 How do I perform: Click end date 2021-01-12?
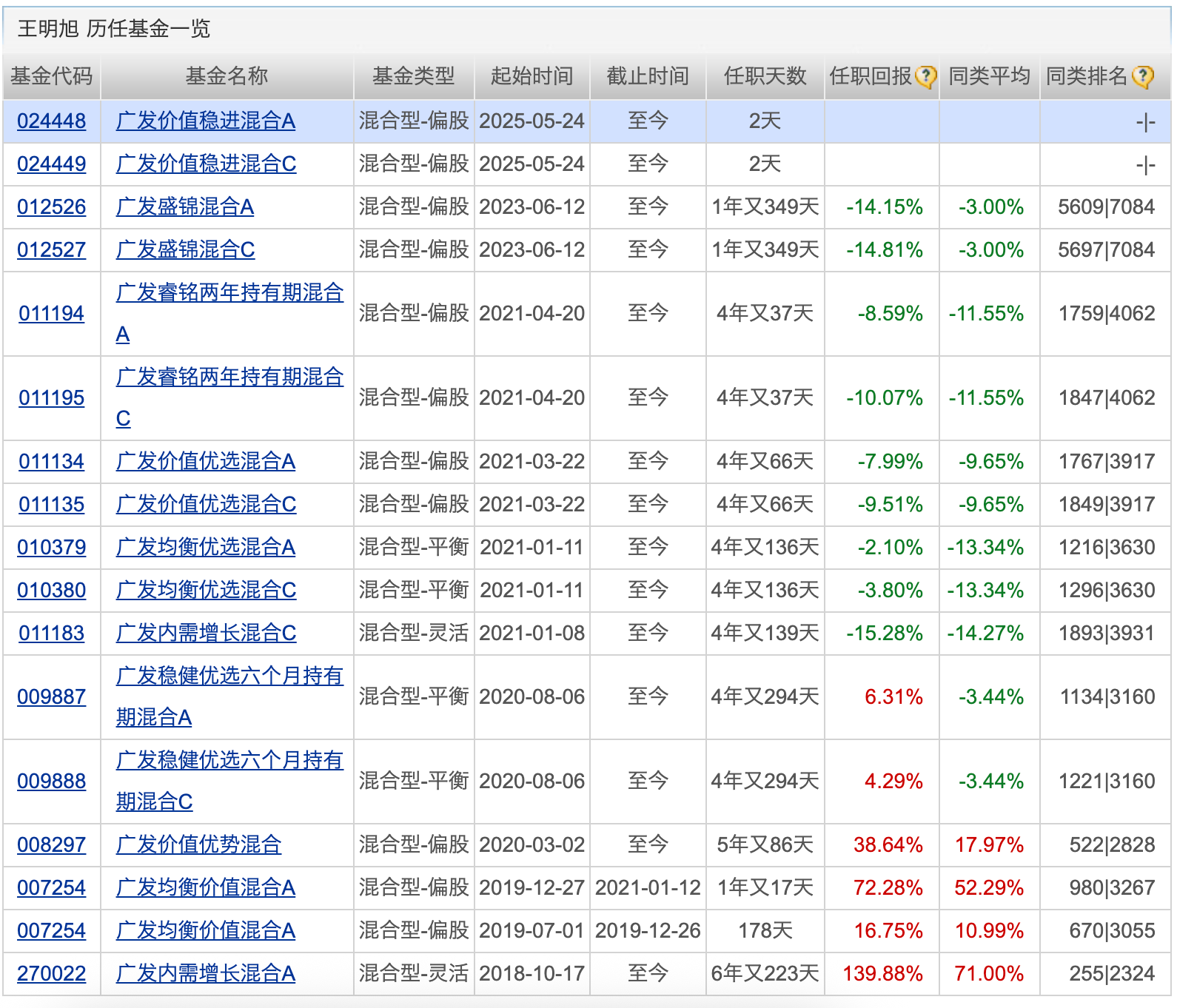point(648,888)
